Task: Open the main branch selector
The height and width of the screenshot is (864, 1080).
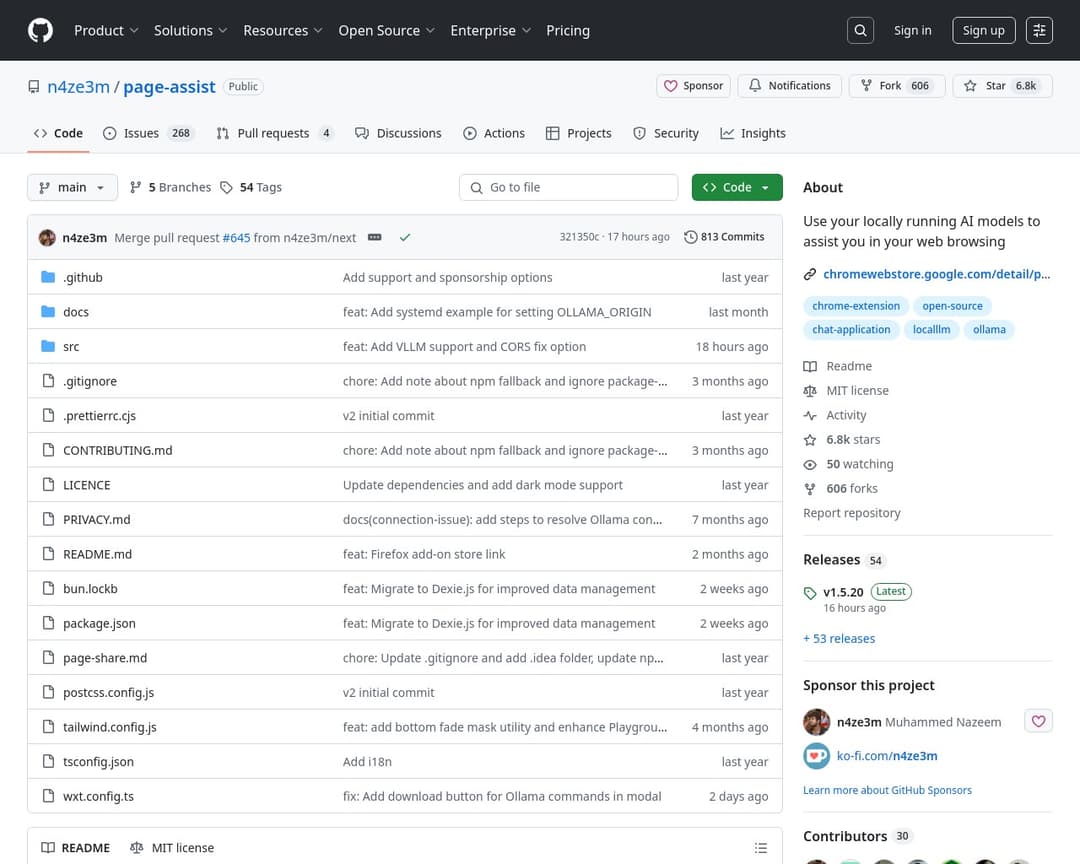Action: 72,187
